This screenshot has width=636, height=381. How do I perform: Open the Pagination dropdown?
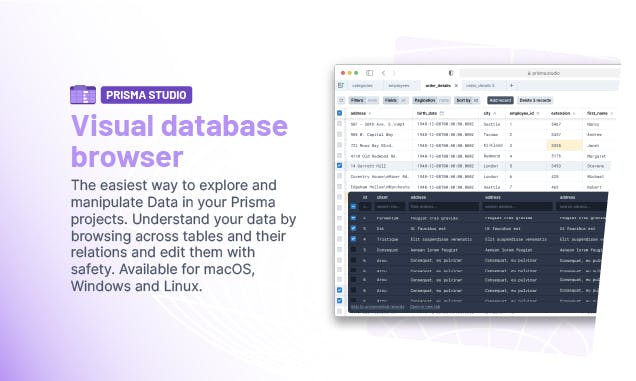click(x=432, y=100)
